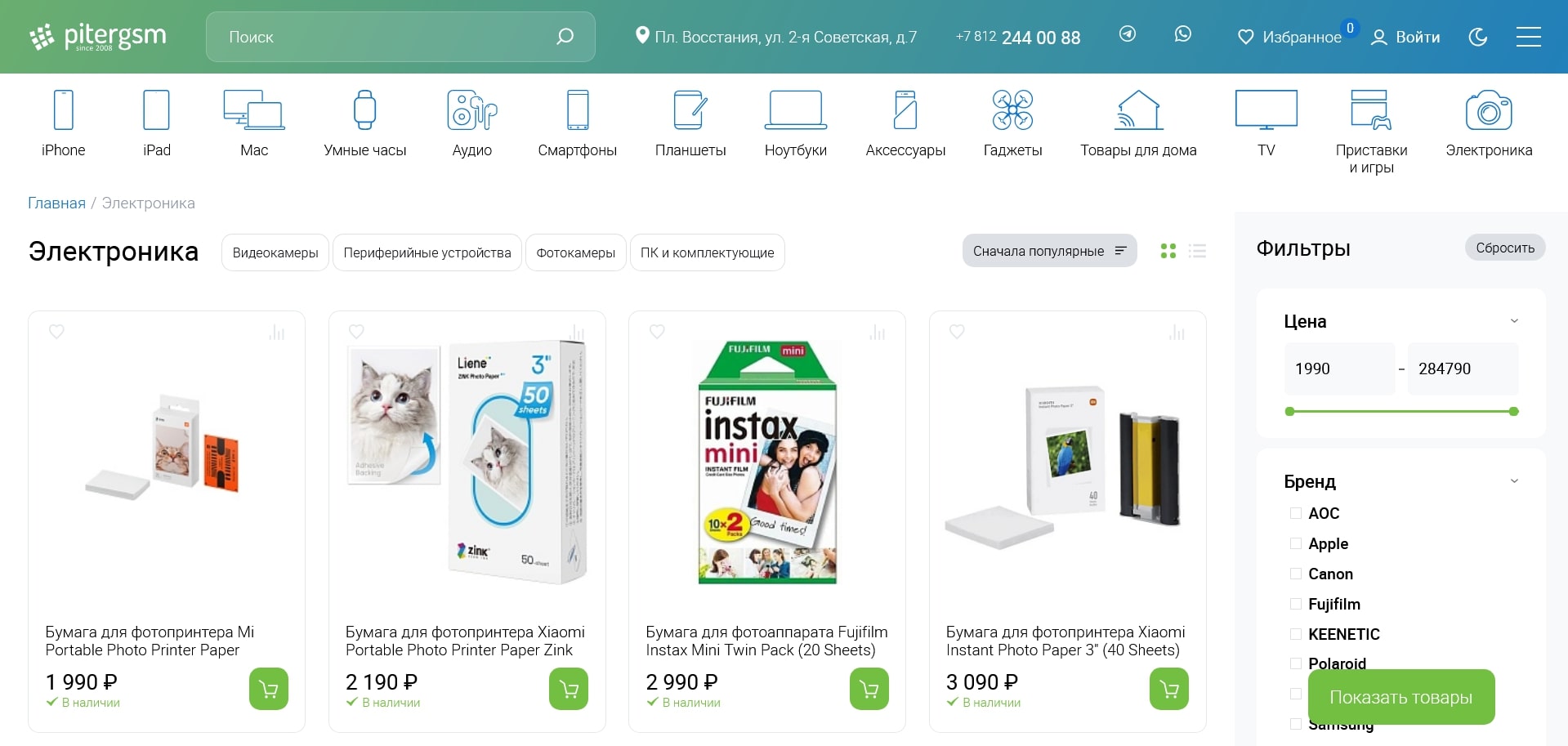1568x746 pixels.
Task: Open the hamburger menu icon
Action: [1529, 37]
